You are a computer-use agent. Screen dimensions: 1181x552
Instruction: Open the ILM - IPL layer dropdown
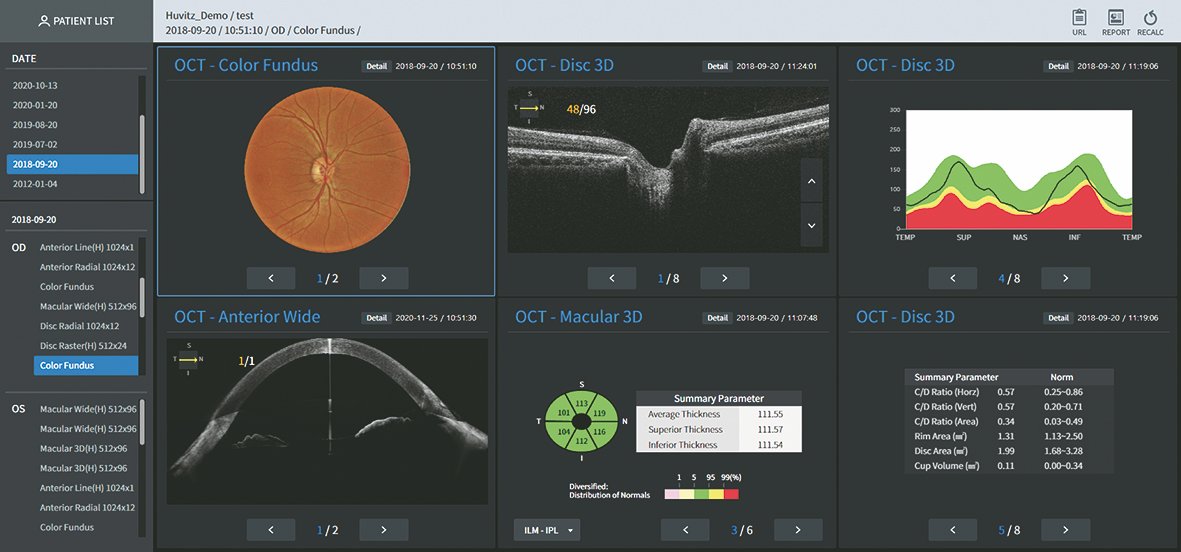[x=546, y=530]
